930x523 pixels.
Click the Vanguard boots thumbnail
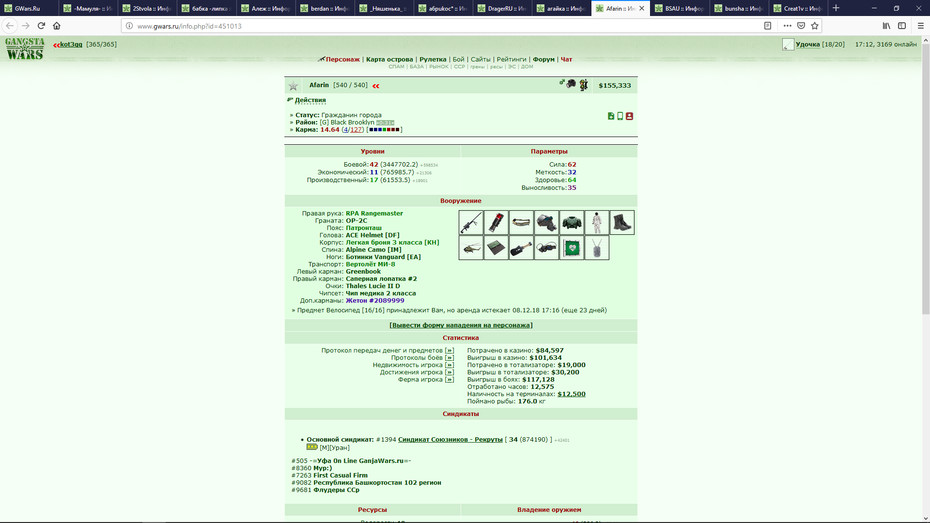[x=622, y=222]
